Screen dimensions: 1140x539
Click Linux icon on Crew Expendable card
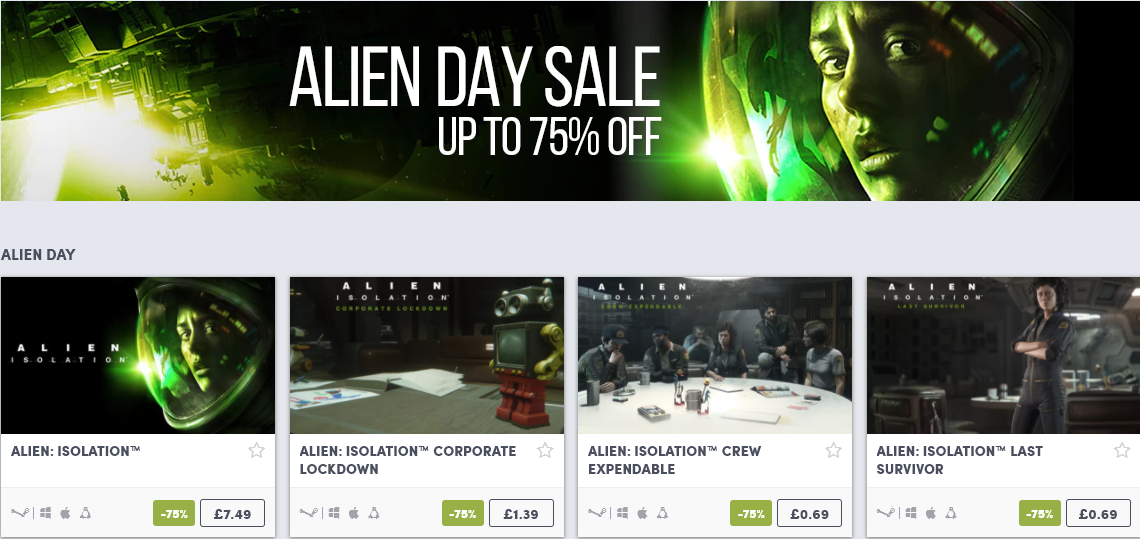(x=662, y=513)
